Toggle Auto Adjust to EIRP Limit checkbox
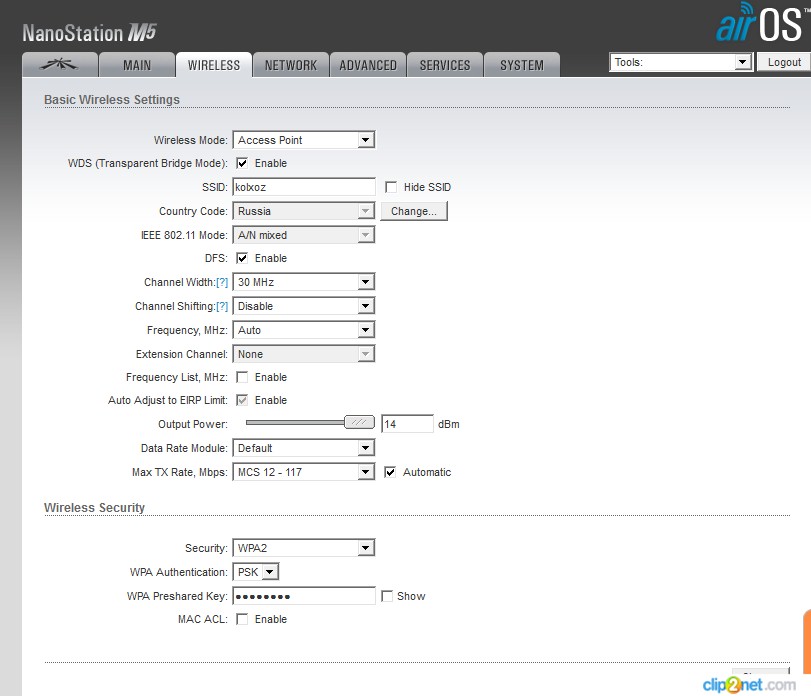 pyautogui.click(x=242, y=400)
